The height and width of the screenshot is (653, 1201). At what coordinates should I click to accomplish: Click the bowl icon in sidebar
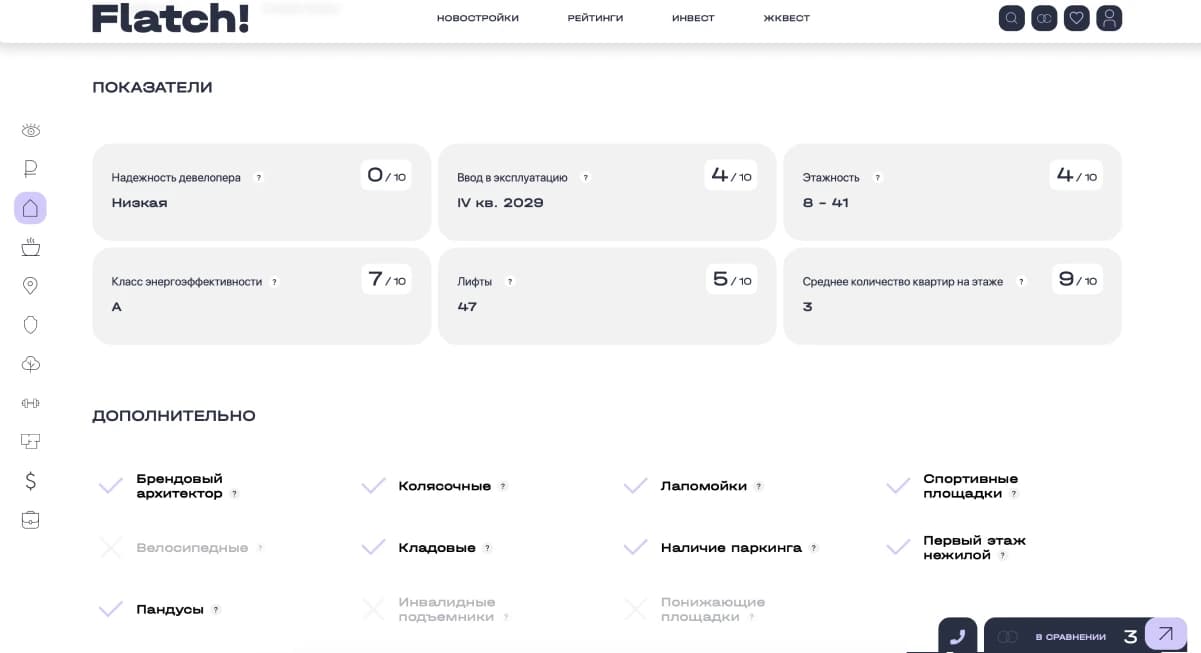pyautogui.click(x=31, y=247)
